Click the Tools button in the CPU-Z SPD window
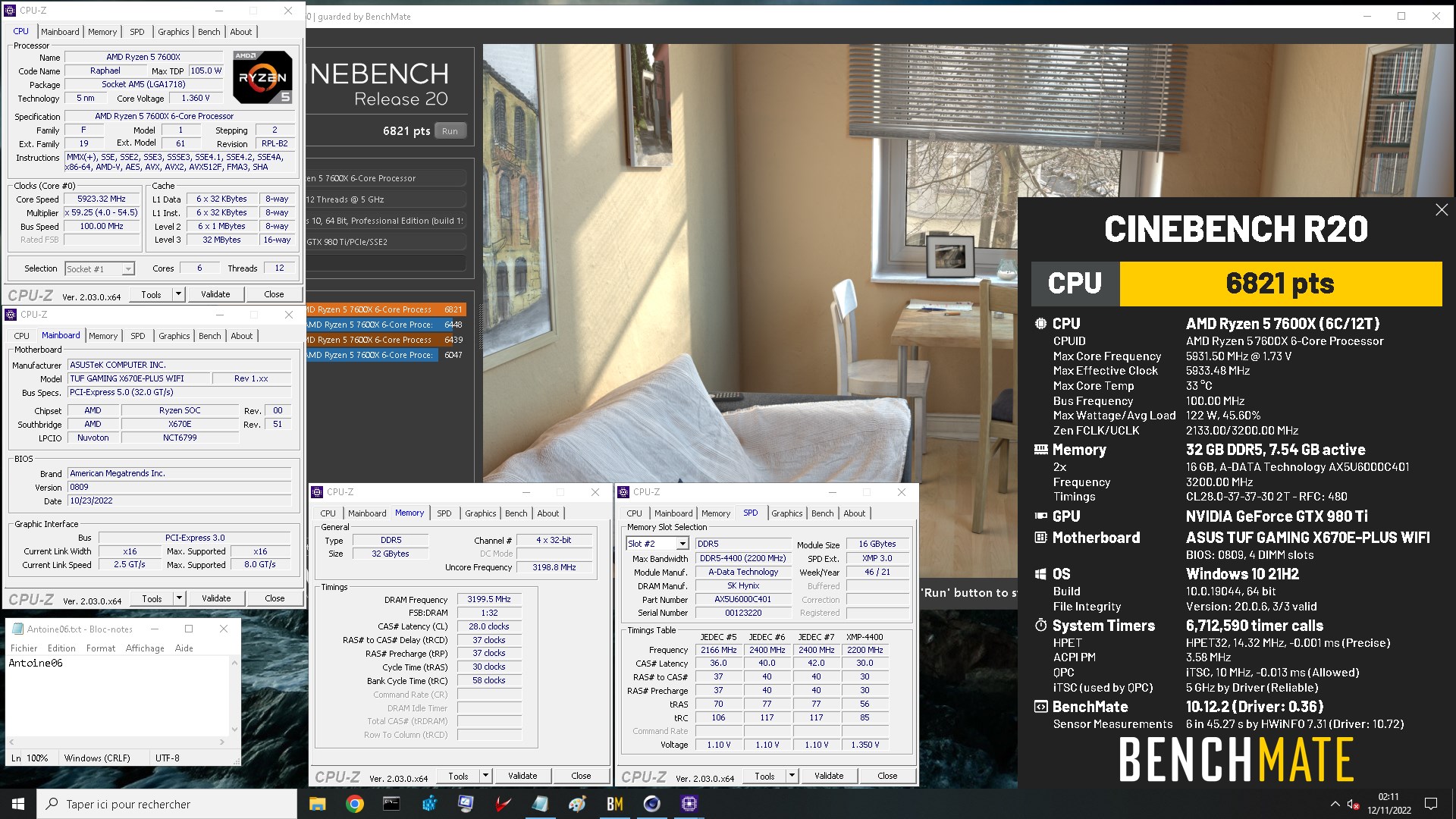 (x=764, y=776)
